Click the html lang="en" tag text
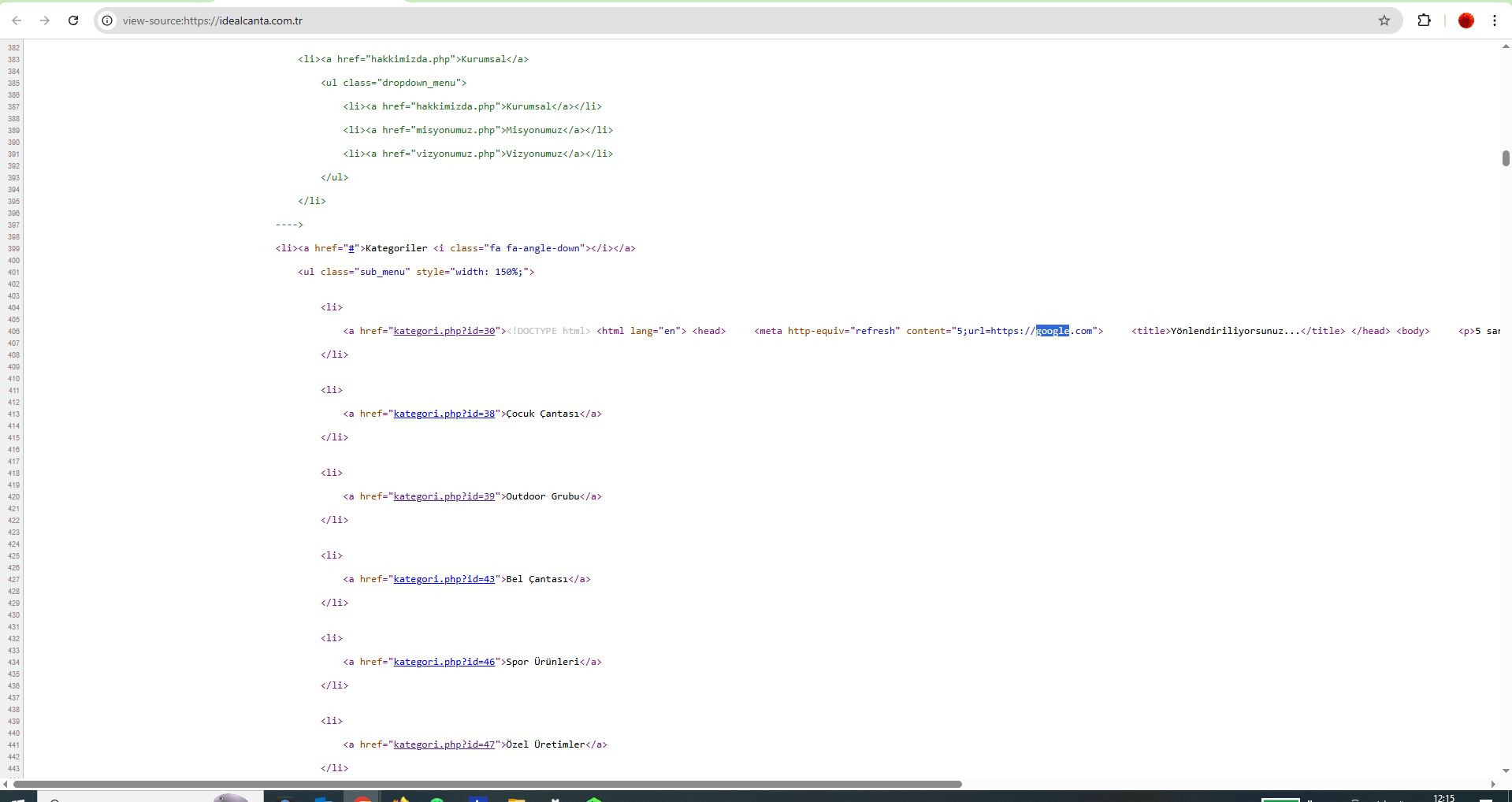This screenshot has height=802, width=1512. 641,331
